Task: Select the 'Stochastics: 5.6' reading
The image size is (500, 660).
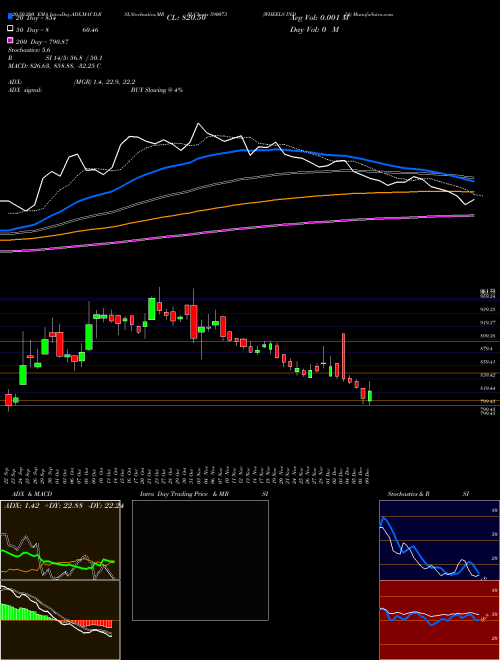Action: tap(29, 50)
